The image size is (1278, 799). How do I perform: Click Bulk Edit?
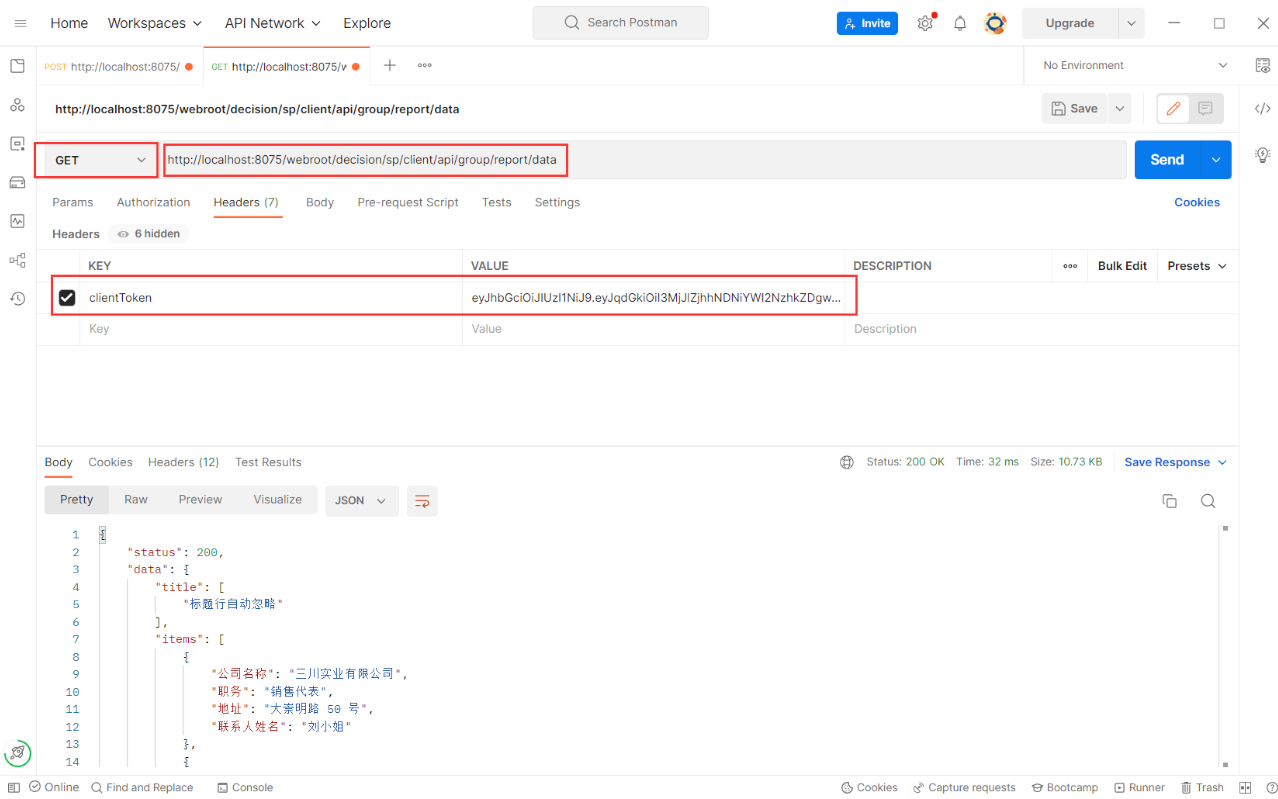click(x=1122, y=266)
